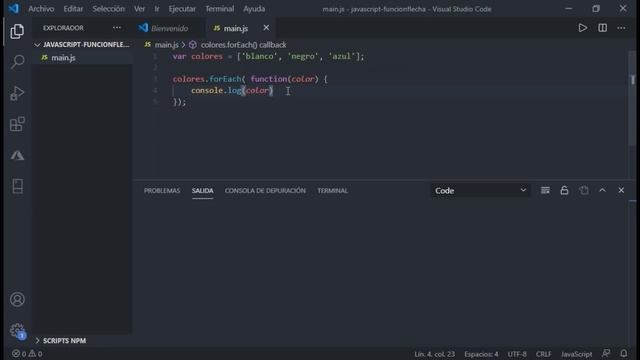Image resolution: width=640 pixels, height=360 pixels.
Task: Select the Code output channel dropdown
Action: click(480, 190)
